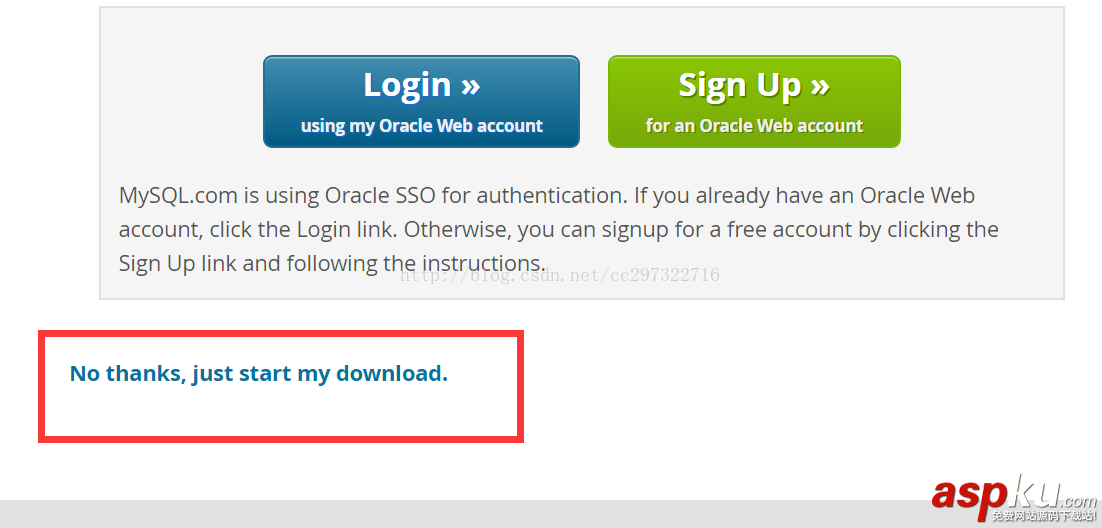Start download via No thanks link
1102x528 pixels.
[258, 374]
